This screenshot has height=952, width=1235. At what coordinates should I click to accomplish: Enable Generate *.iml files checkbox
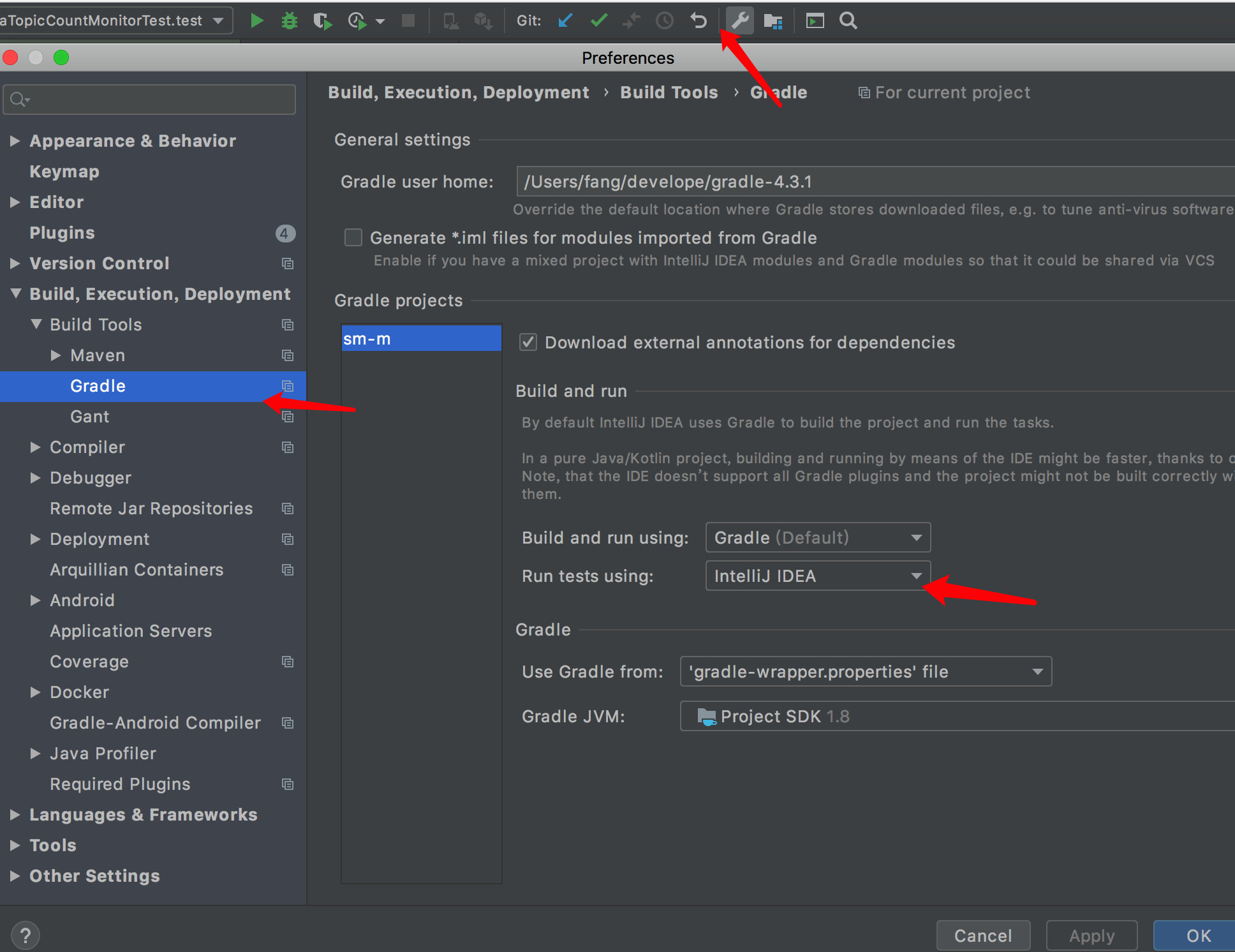tap(353, 238)
